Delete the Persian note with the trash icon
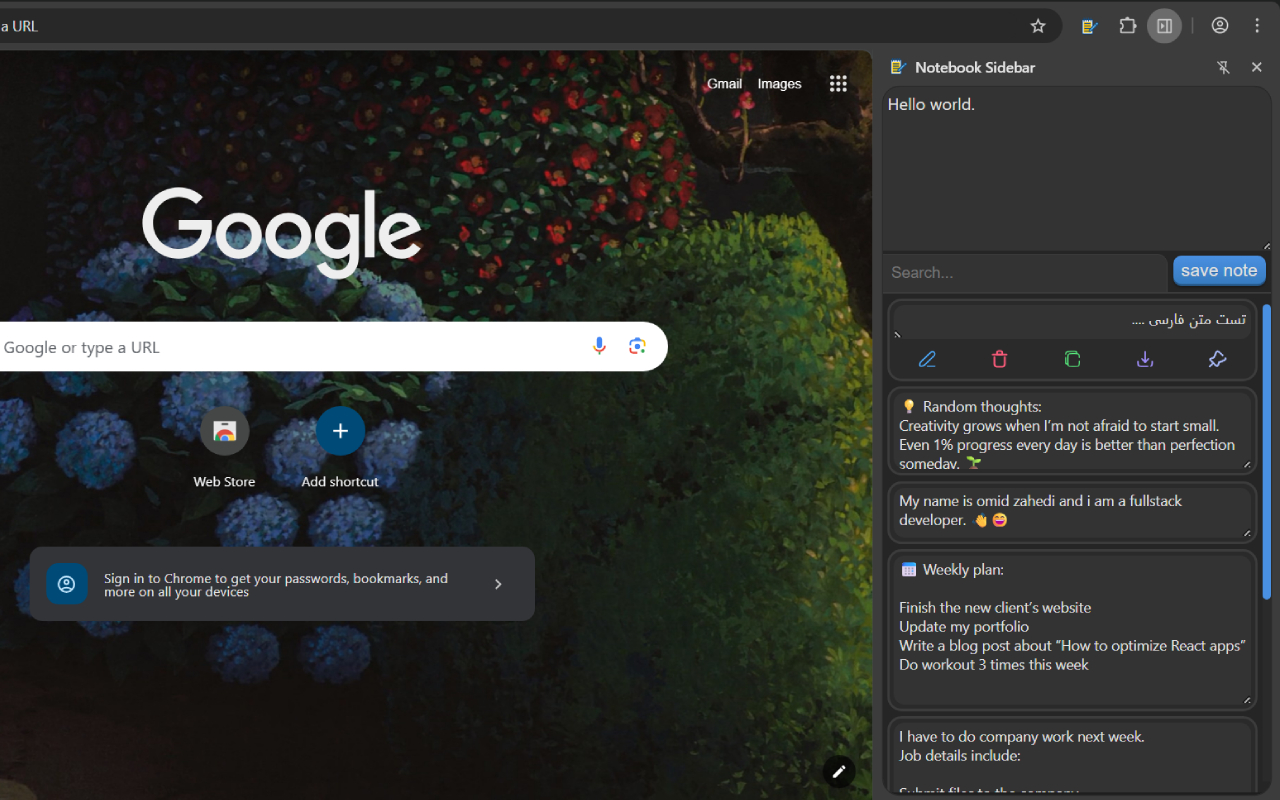The width and height of the screenshot is (1280, 800). 1000,359
